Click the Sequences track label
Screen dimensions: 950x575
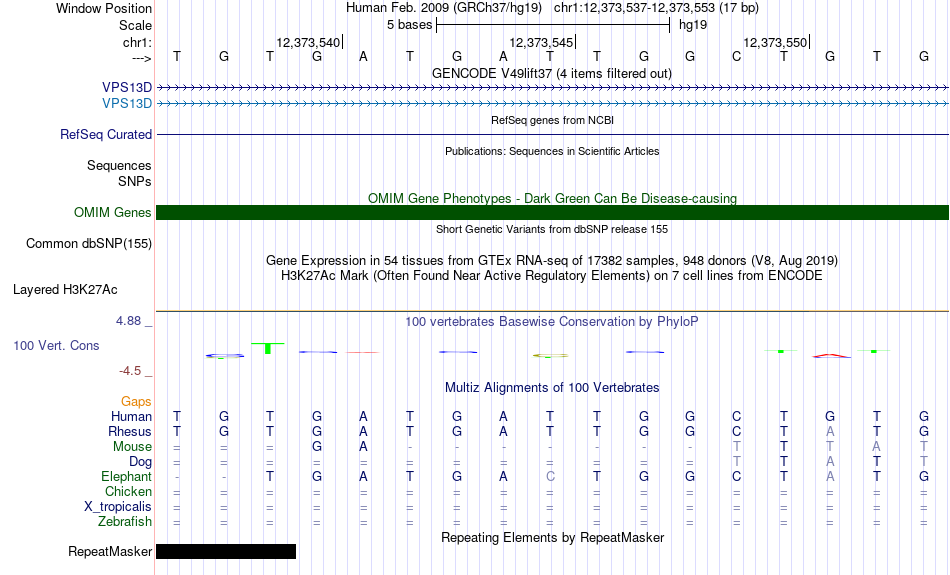click(119, 165)
